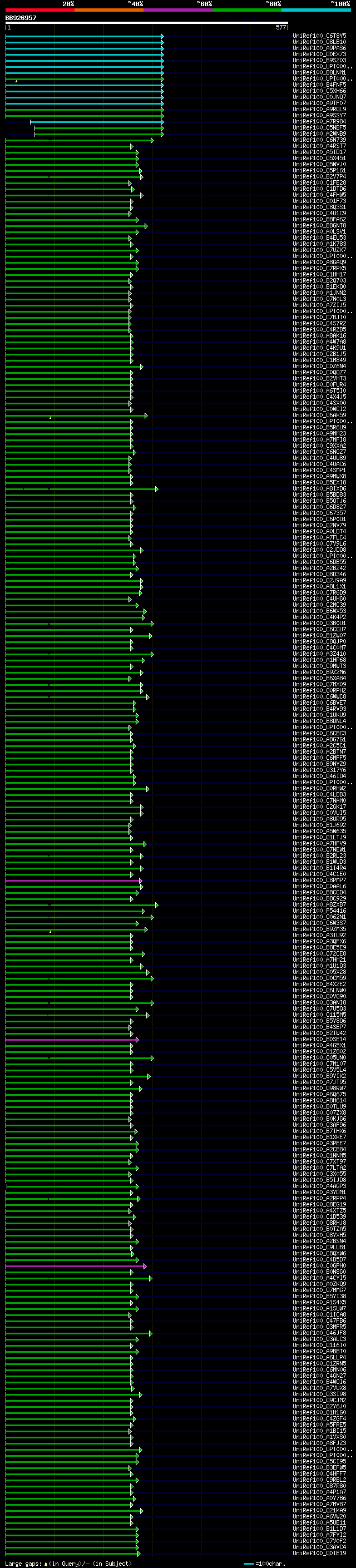The width and height of the screenshot is (356, 1568).
Task: Open the hit UniRef100_Q8LB10
Action: [319, 42]
